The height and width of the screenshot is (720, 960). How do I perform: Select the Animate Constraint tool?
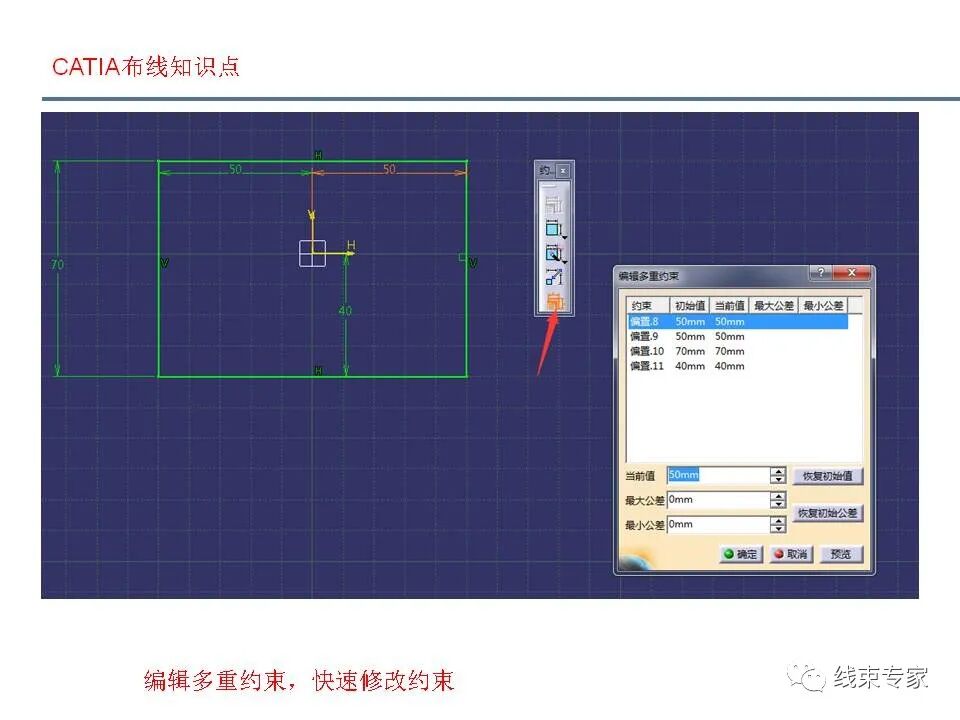[x=552, y=276]
